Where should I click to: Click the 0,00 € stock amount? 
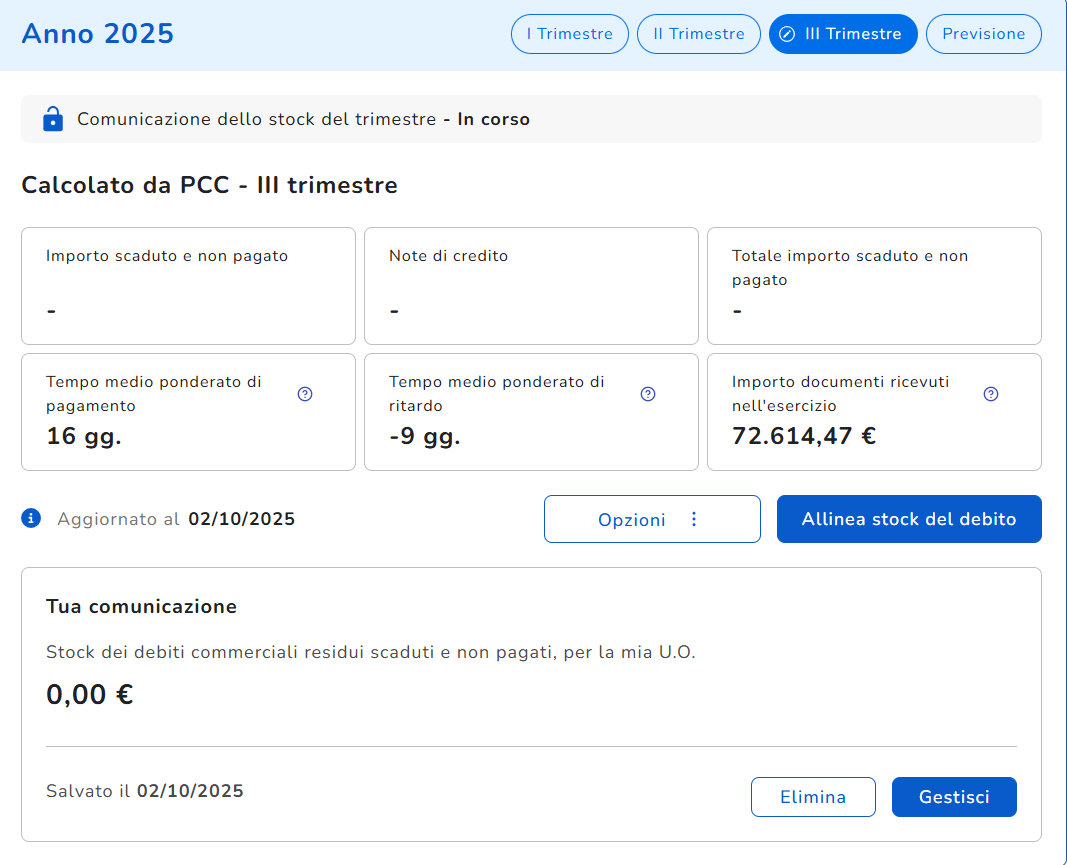[90, 694]
